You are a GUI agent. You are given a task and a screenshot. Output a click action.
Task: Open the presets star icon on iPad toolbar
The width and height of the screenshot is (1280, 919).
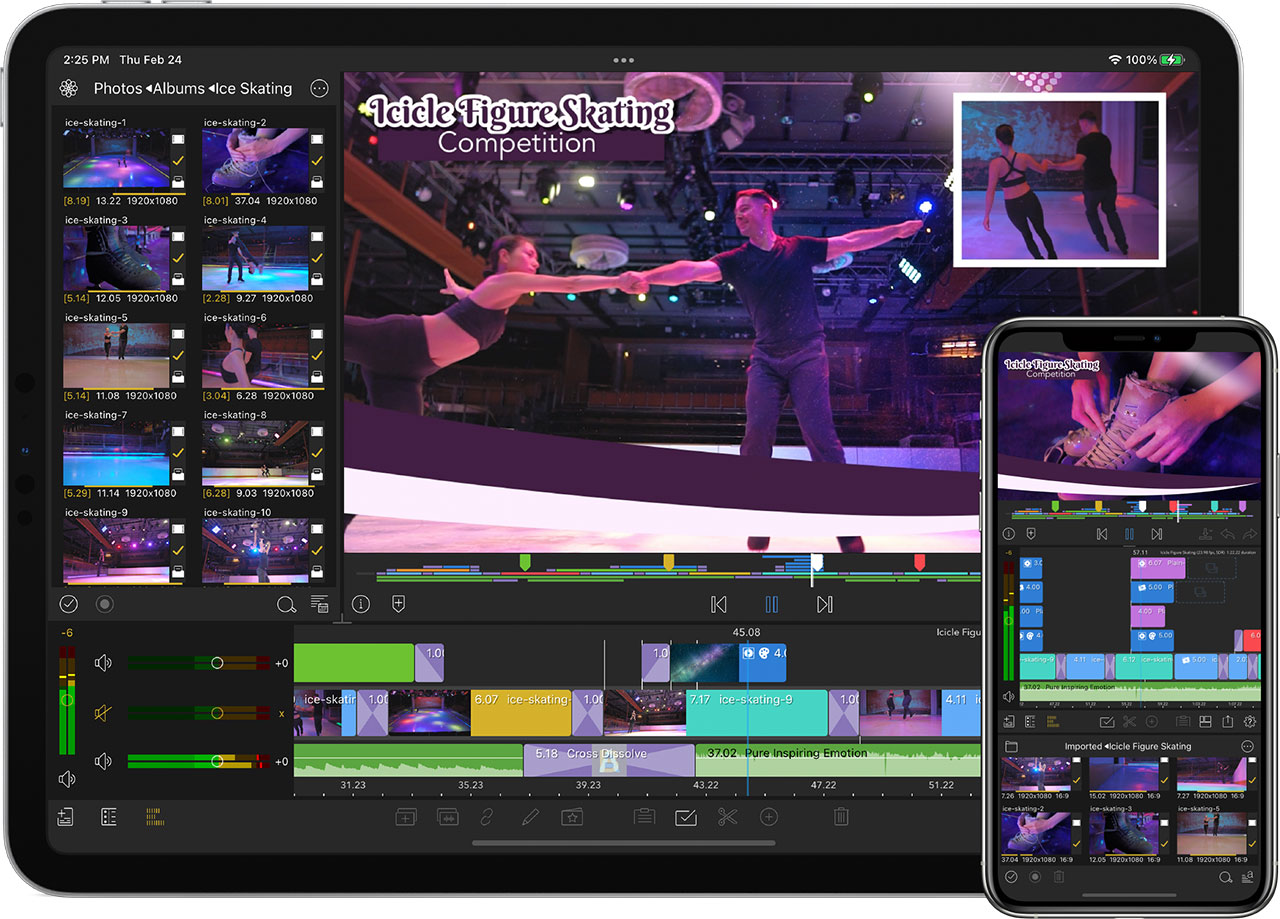(x=571, y=817)
